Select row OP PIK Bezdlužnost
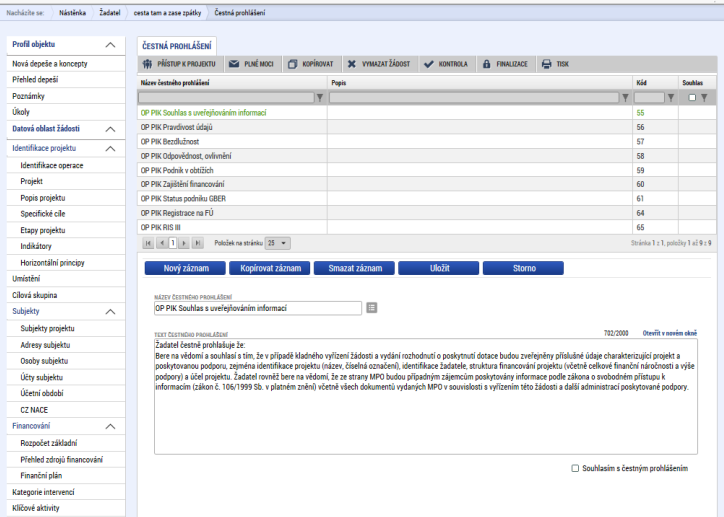This screenshot has width=724, height=517. click(x=427, y=142)
